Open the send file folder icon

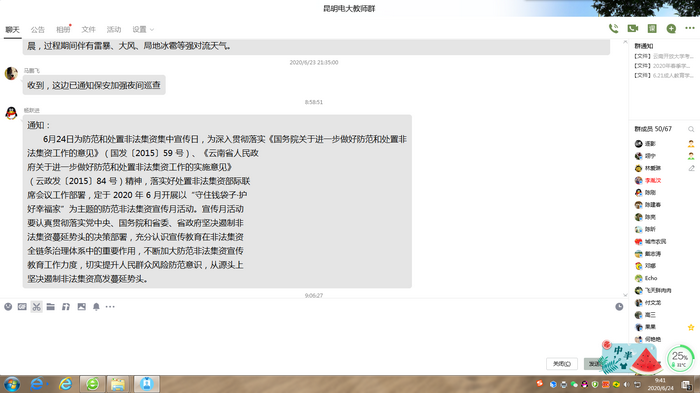point(51,307)
